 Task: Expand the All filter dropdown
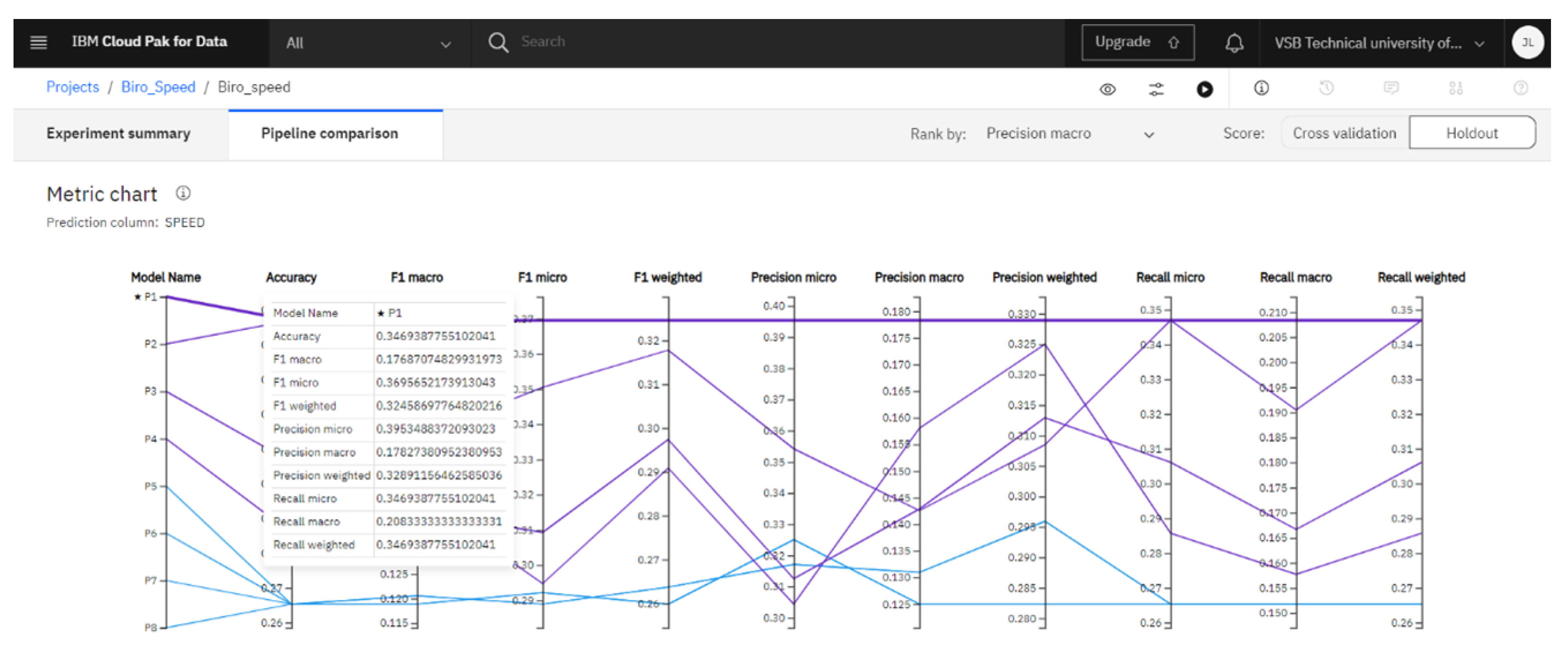(368, 43)
